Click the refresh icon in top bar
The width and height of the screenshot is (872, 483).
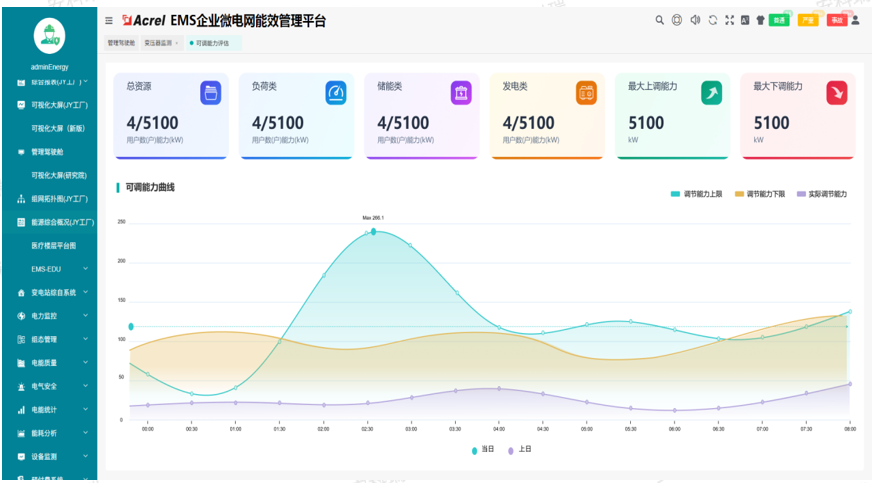pyautogui.click(x=712, y=20)
